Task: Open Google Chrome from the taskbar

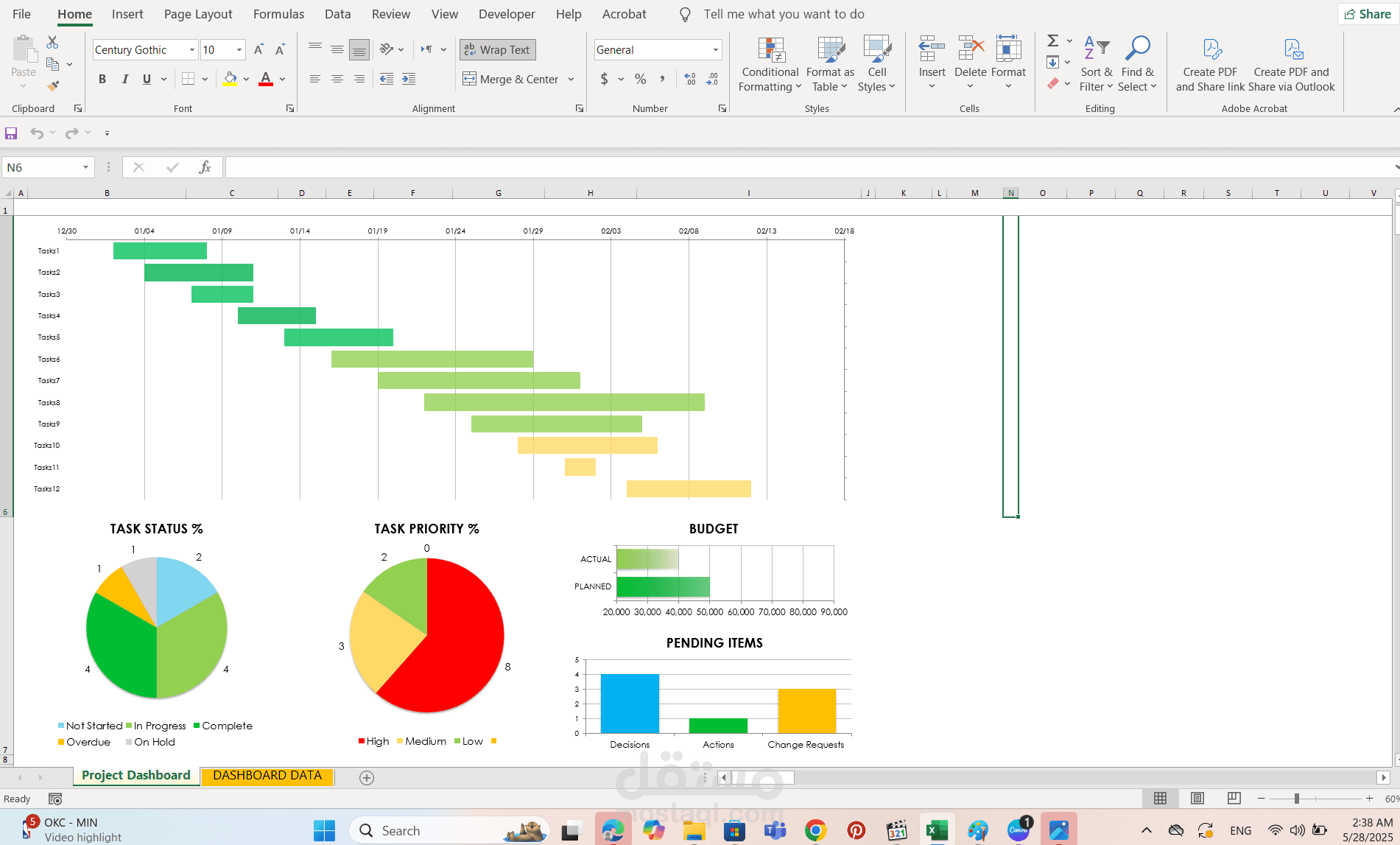Action: (815, 830)
